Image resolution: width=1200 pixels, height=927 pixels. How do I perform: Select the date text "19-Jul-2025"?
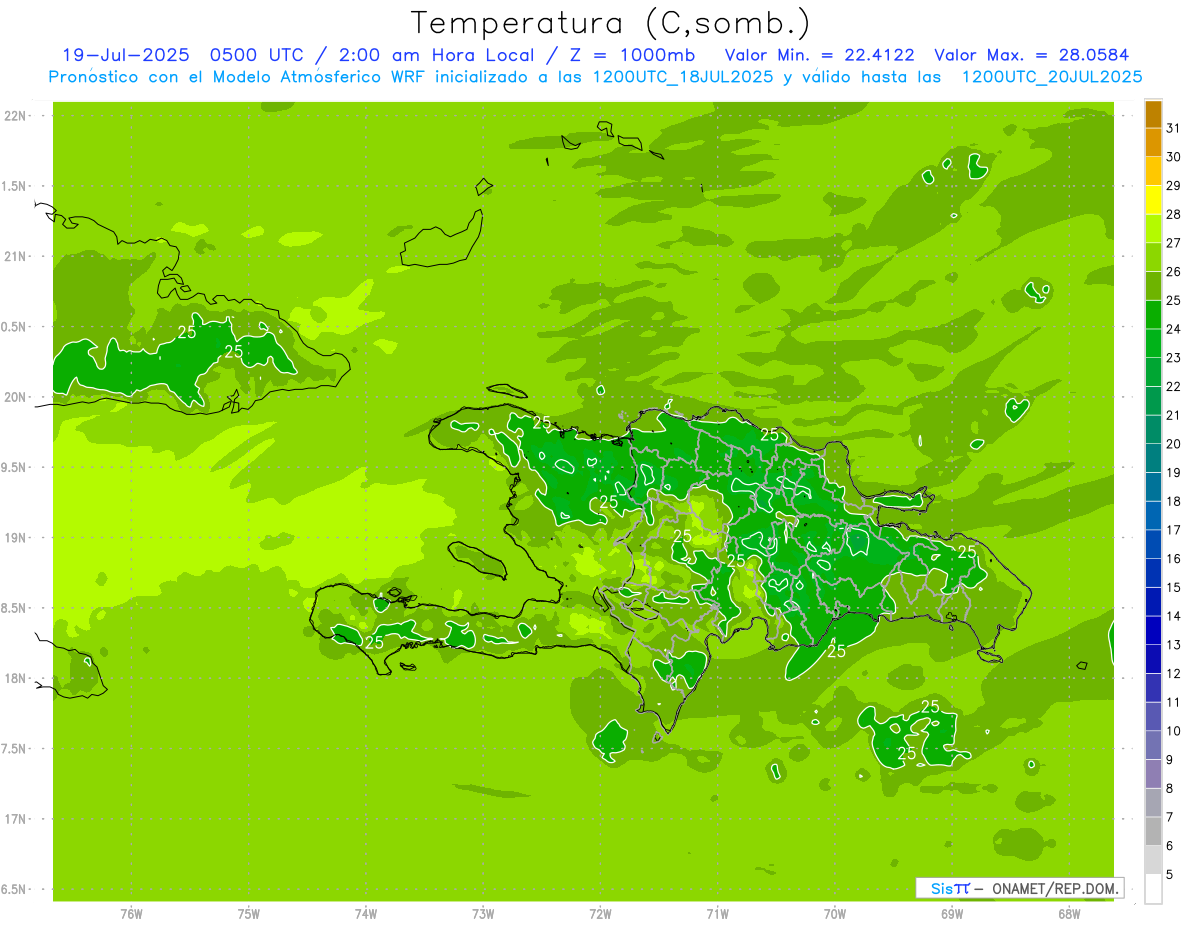125,55
